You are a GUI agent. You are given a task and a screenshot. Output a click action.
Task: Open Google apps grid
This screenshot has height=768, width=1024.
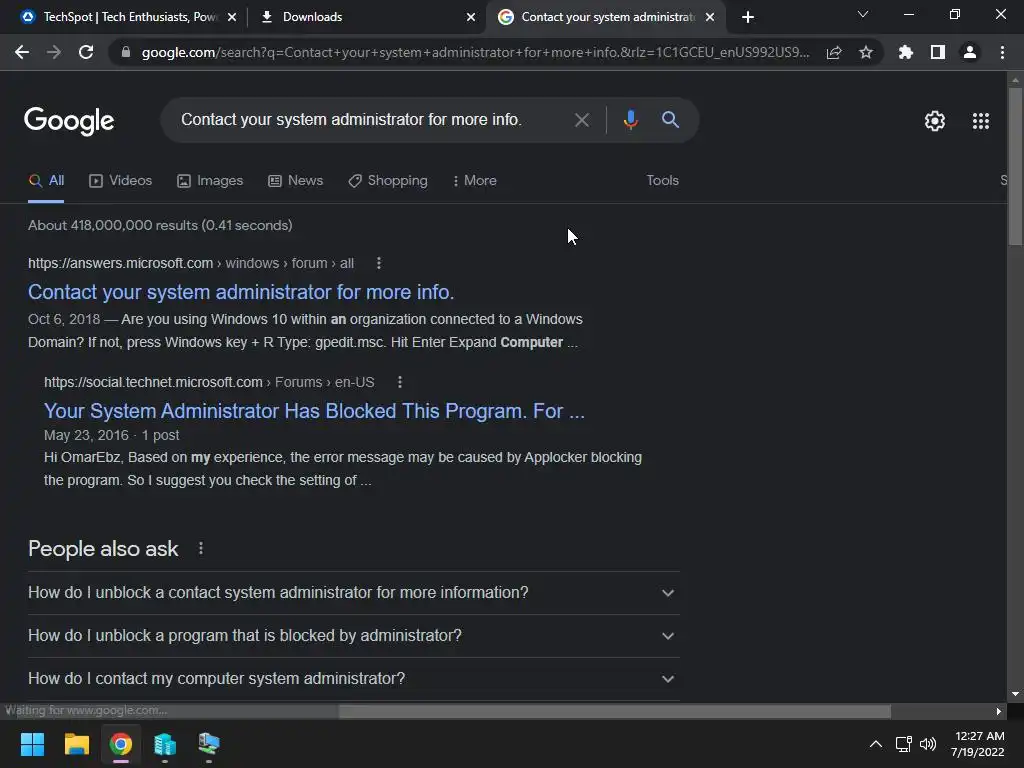point(981,121)
